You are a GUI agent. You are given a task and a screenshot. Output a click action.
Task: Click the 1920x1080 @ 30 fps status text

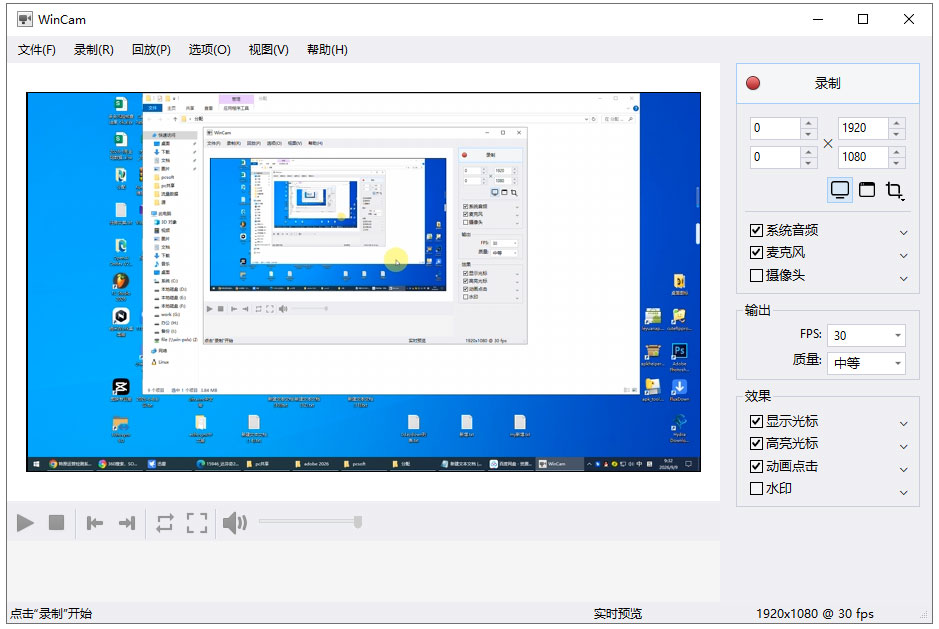click(814, 613)
